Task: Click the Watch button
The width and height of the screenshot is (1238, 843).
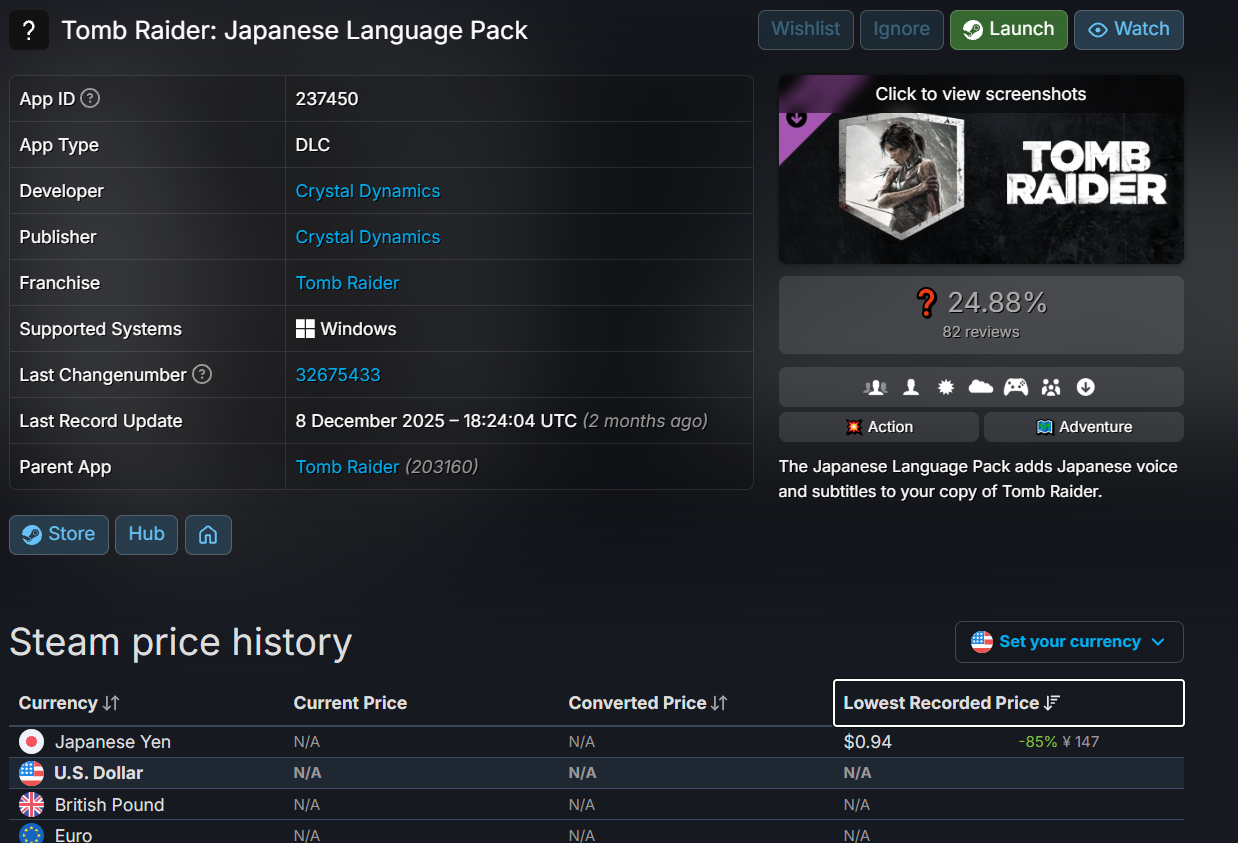Action: tap(1129, 29)
